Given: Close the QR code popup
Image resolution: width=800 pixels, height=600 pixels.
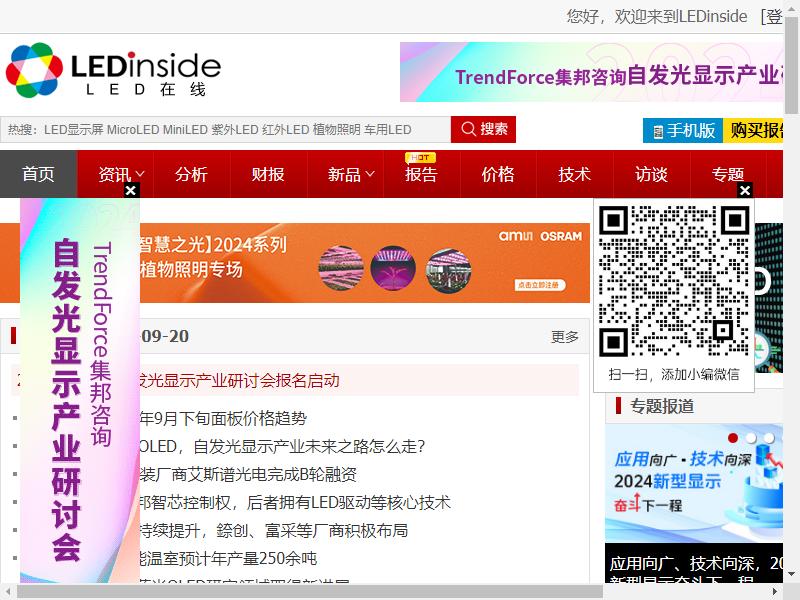Looking at the screenshot, I should pyautogui.click(x=745, y=190).
